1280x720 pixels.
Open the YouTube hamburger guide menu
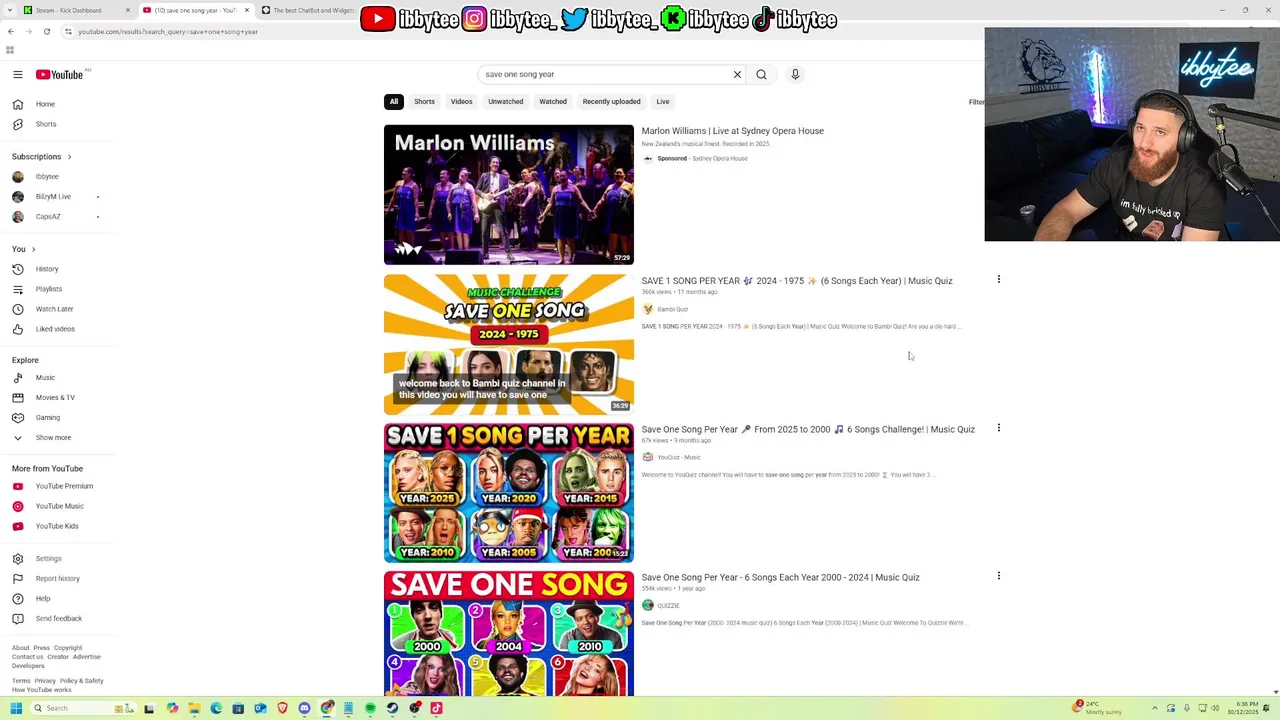[17, 74]
